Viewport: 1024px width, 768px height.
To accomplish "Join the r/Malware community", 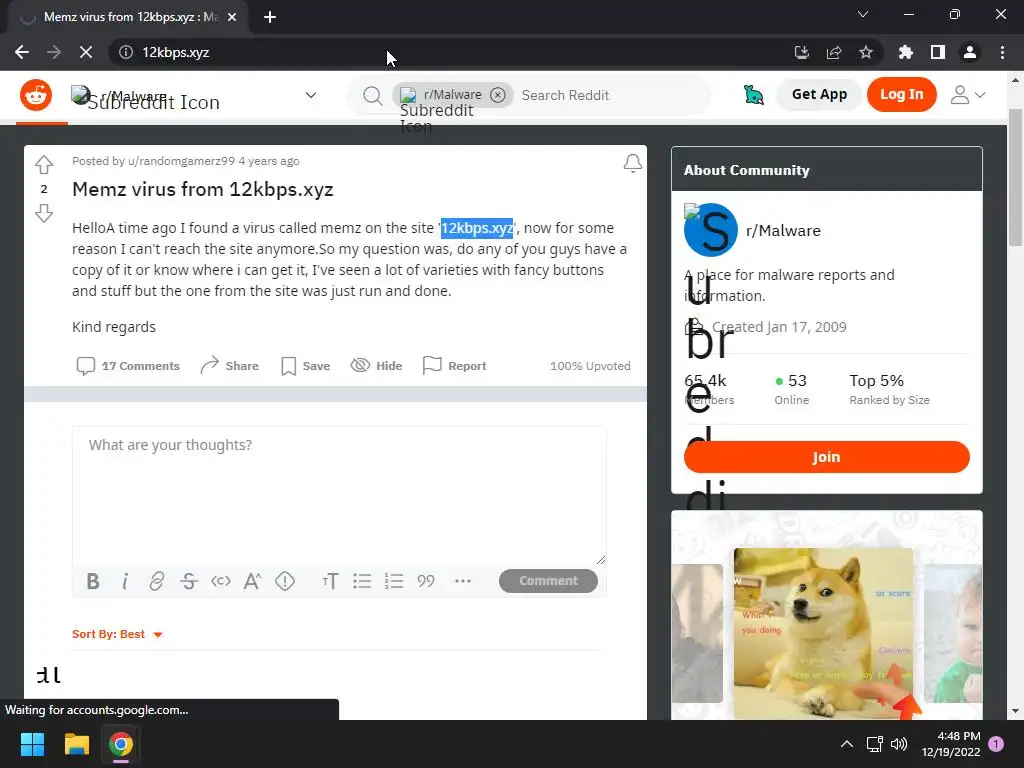I will coord(826,456).
